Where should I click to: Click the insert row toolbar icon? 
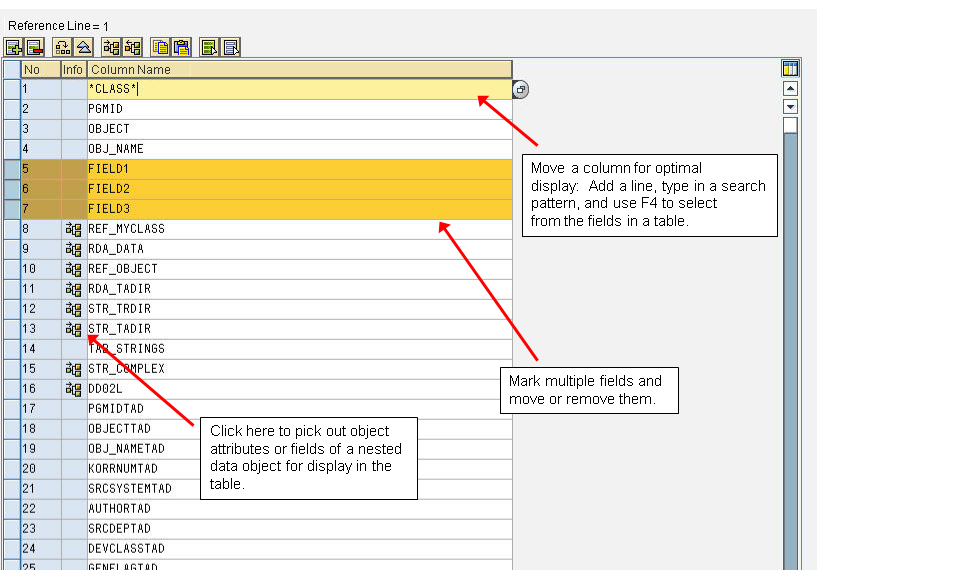click(13, 47)
